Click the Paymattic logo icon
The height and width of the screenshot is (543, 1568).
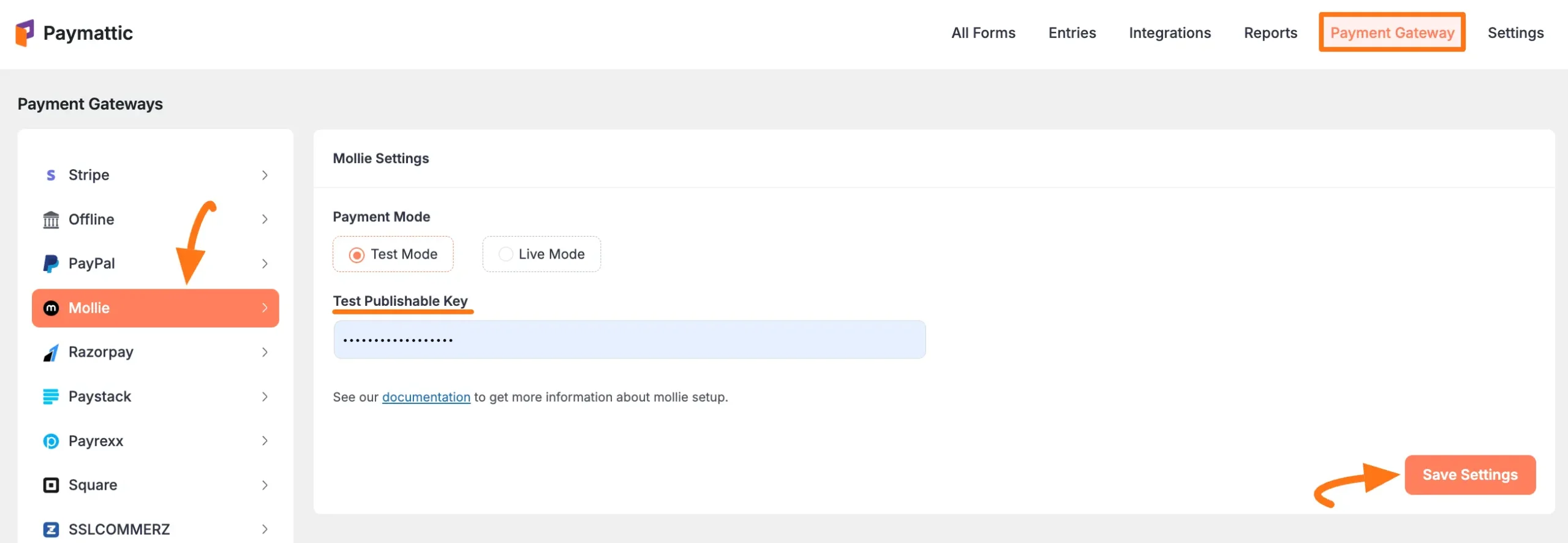pyautogui.click(x=24, y=32)
